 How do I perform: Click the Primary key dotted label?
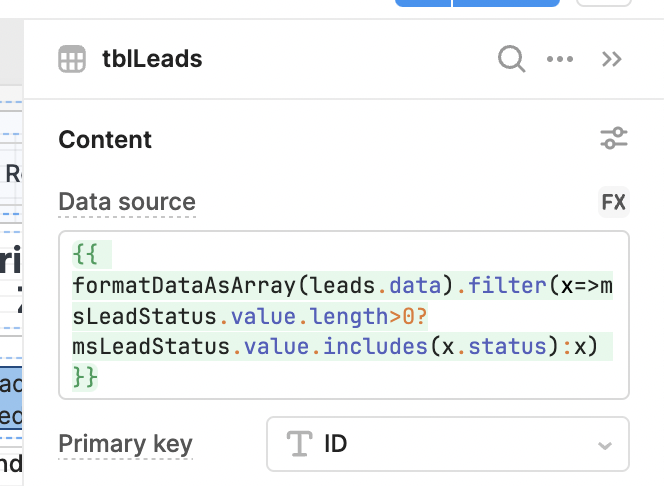tap(125, 444)
